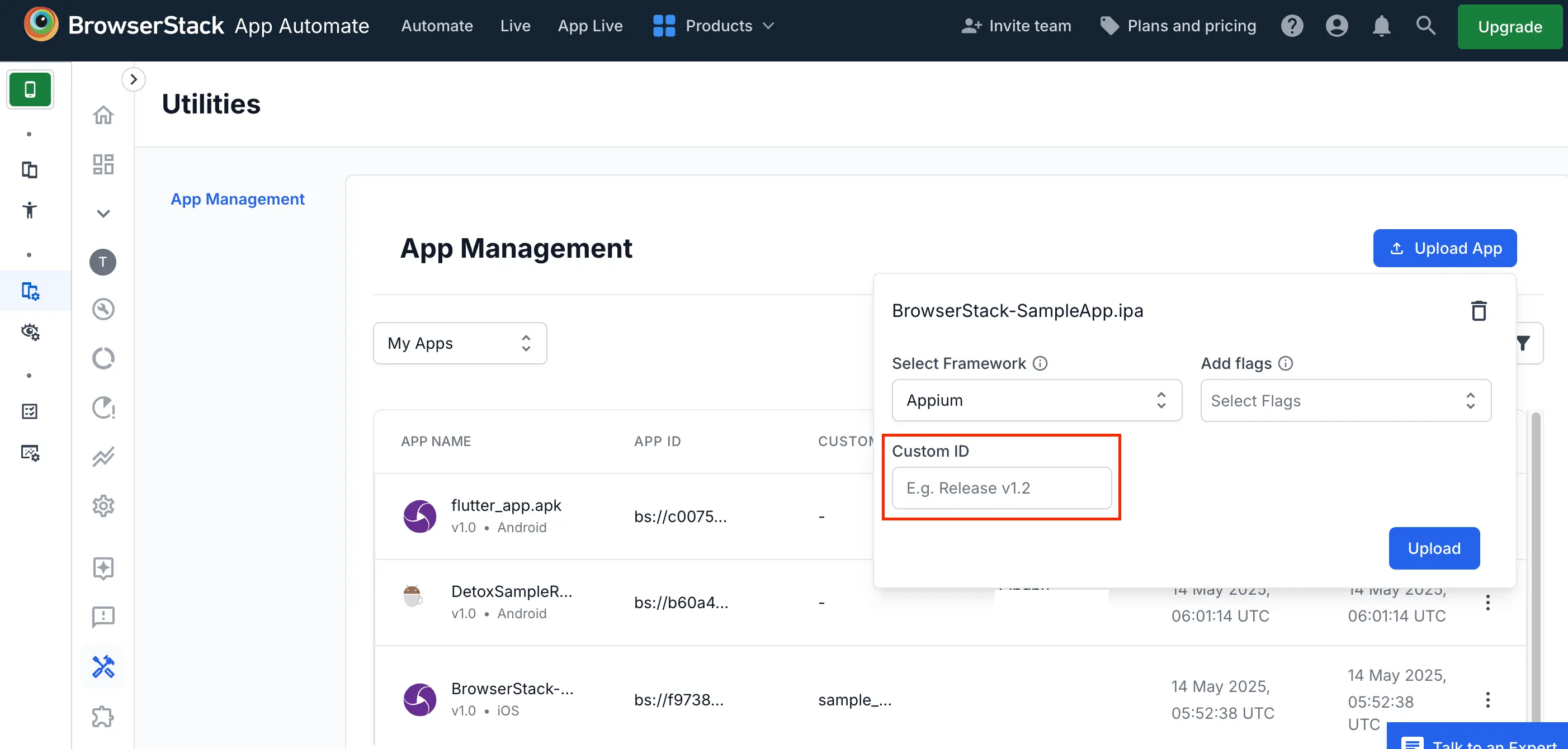
Task: Click the notifications bell icon
Action: point(1381,26)
